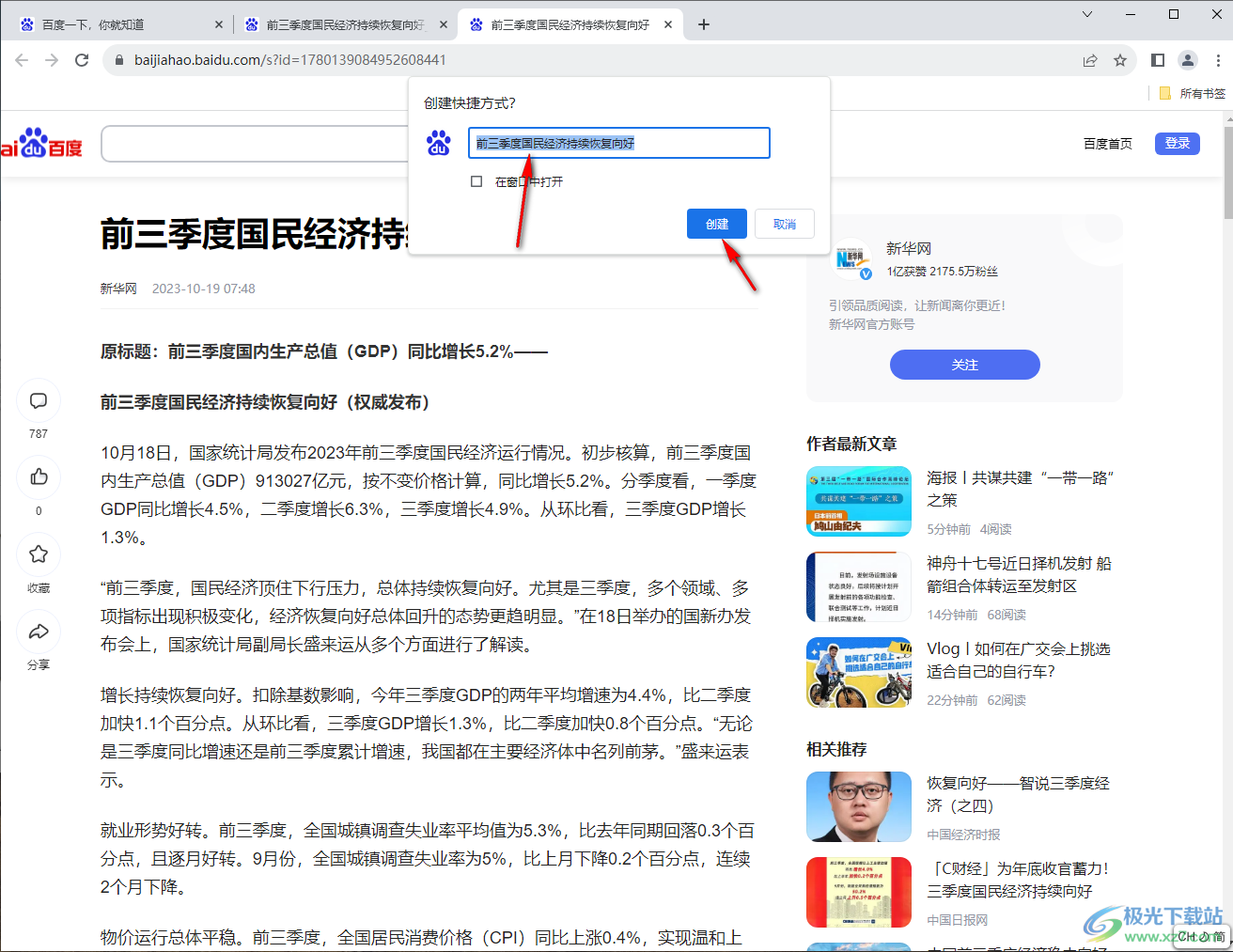1233x952 pixels.
Task: Close the second 前三季度 tab
Action: click(x=444, y=24)
